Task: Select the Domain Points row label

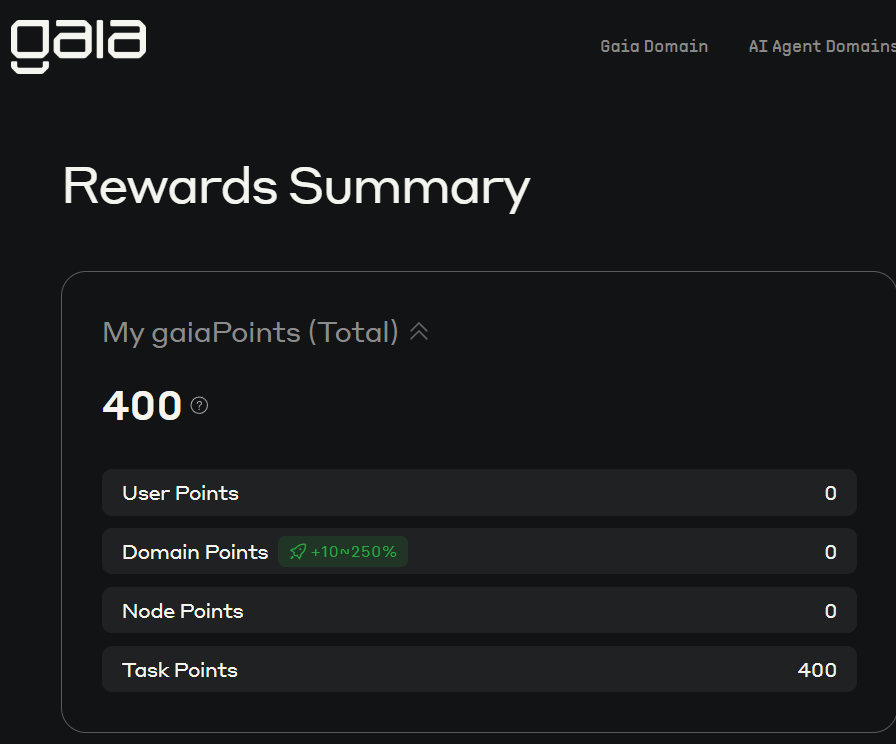Action: 195,552
